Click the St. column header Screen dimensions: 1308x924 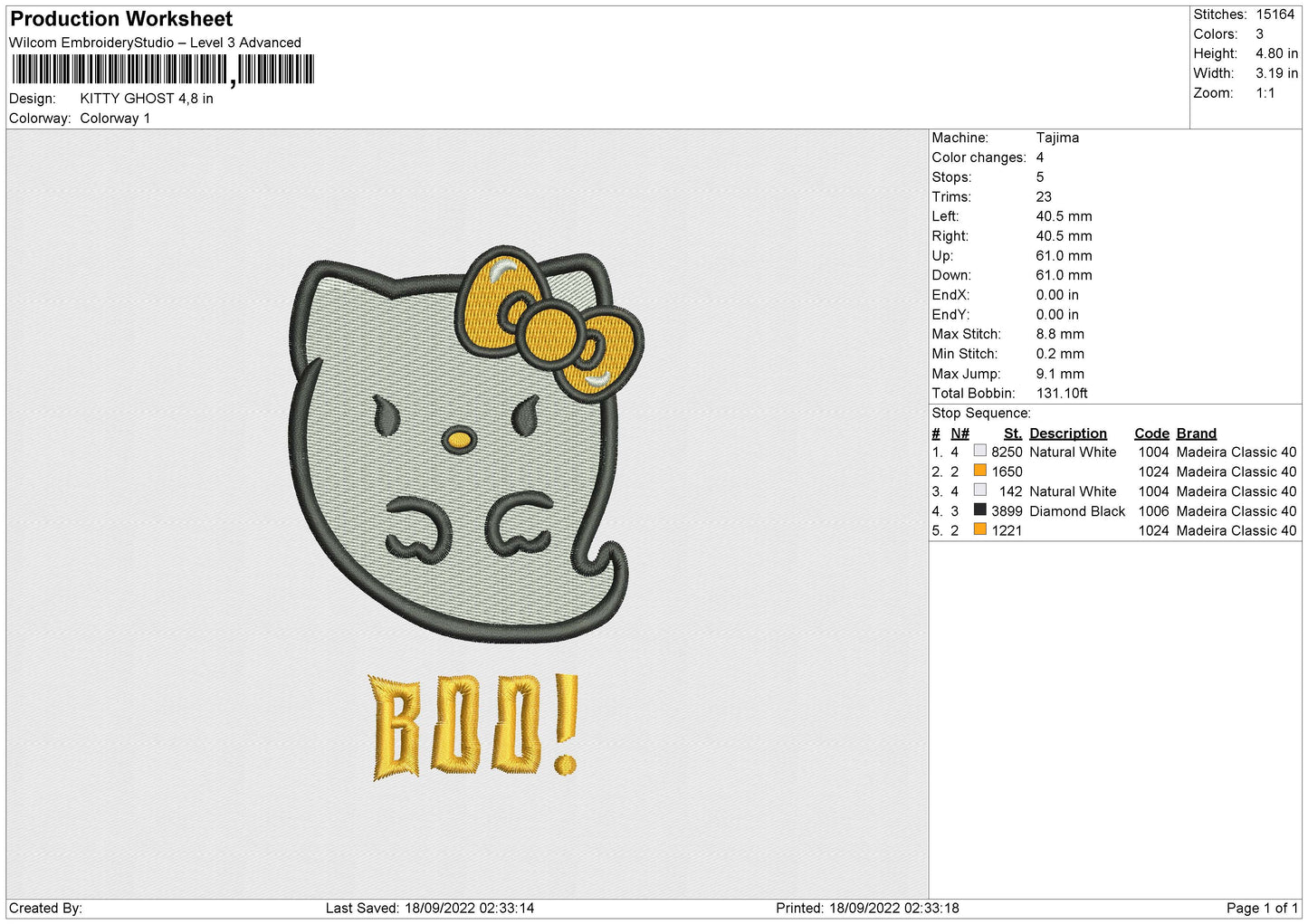tap(1012, 434)
